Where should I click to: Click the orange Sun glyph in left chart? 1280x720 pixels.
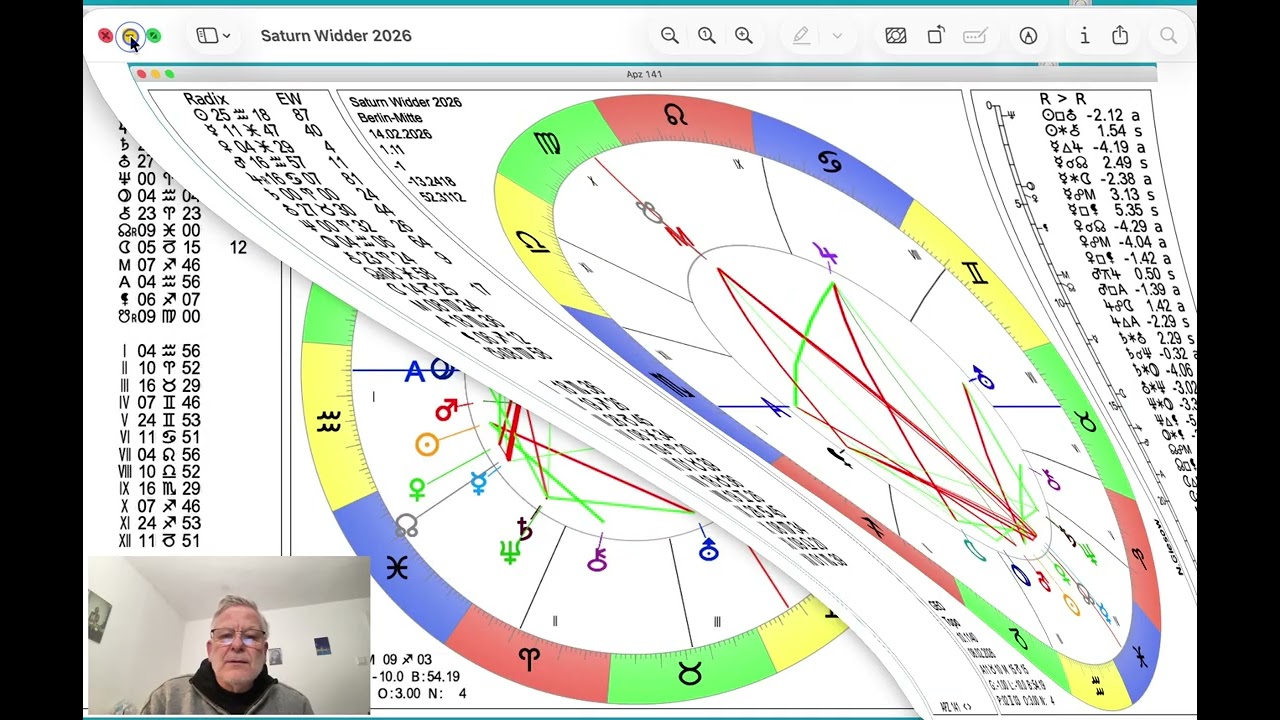click(427, 444)
